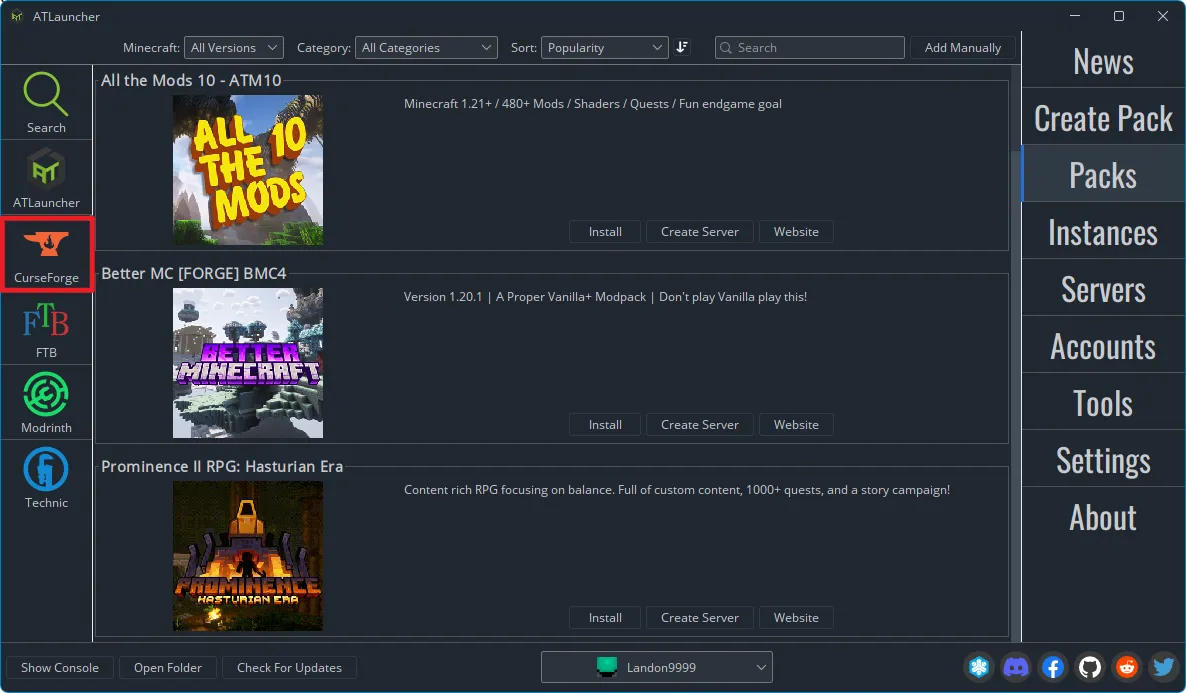Click the All the Mods 10 - ATM10 title
The image size is (1186, 693).
[x=191, y=80]
